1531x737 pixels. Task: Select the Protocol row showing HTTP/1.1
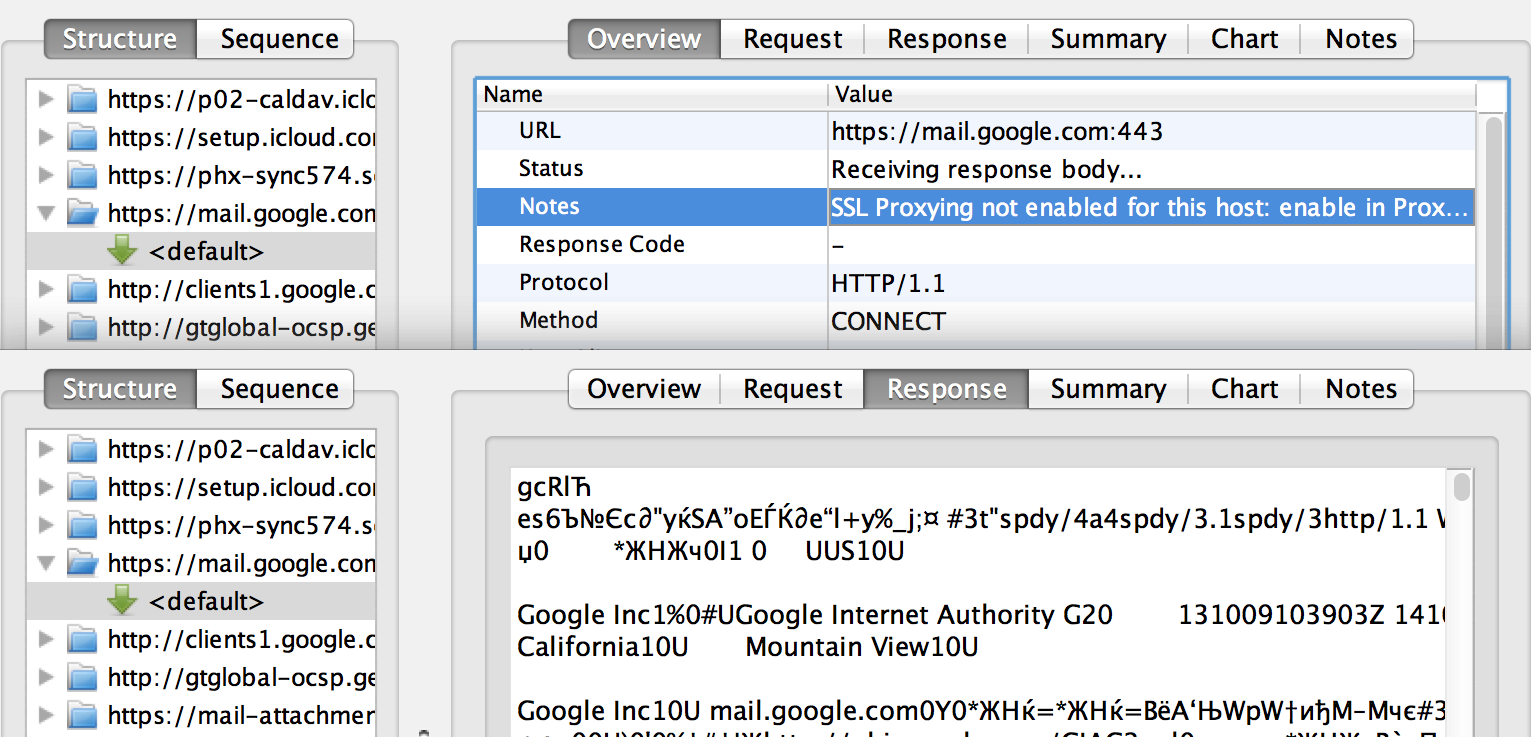(x=976, y=283)
